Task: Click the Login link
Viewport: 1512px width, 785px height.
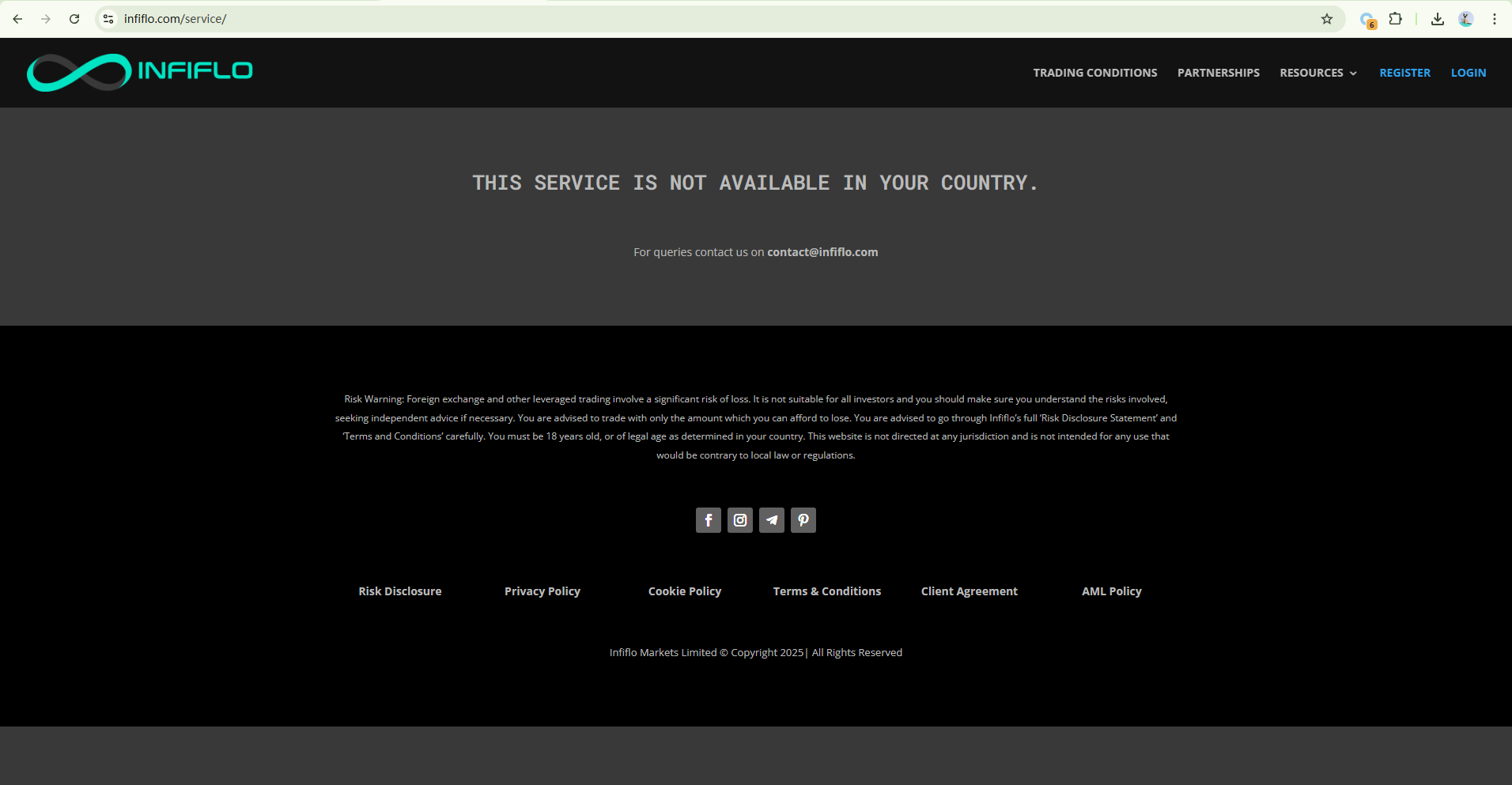Action: coord(1468,73)
